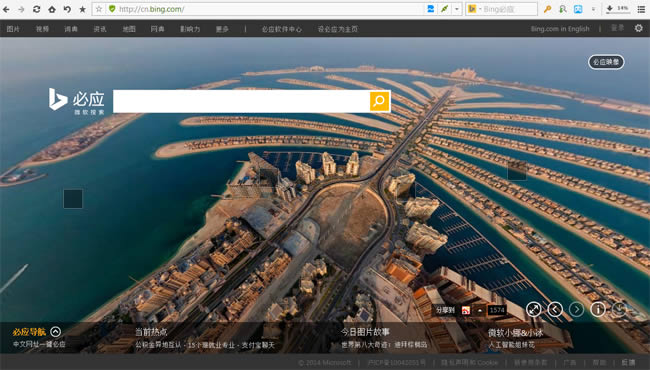
Task: Click the Bing 必应 logo
Action: (x=76, y=101)
